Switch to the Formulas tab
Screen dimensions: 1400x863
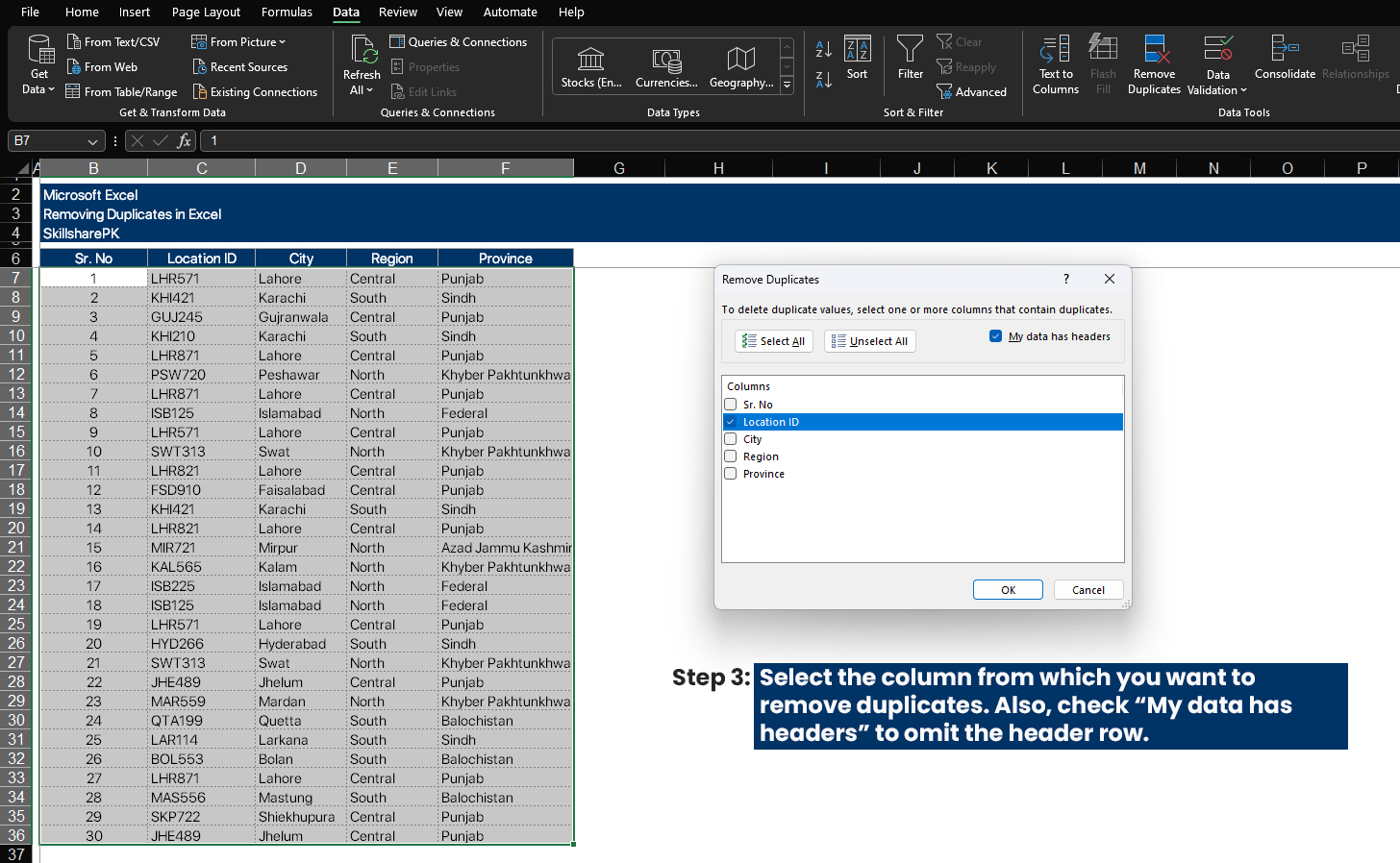tap(287, 12)
